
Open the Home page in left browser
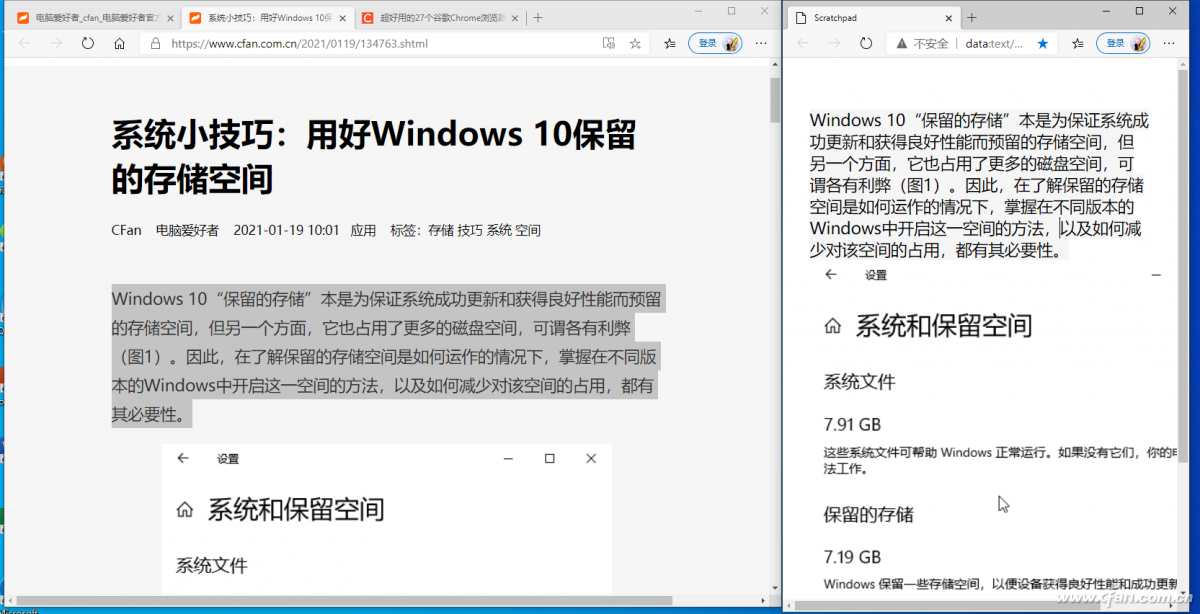[119, 44]
